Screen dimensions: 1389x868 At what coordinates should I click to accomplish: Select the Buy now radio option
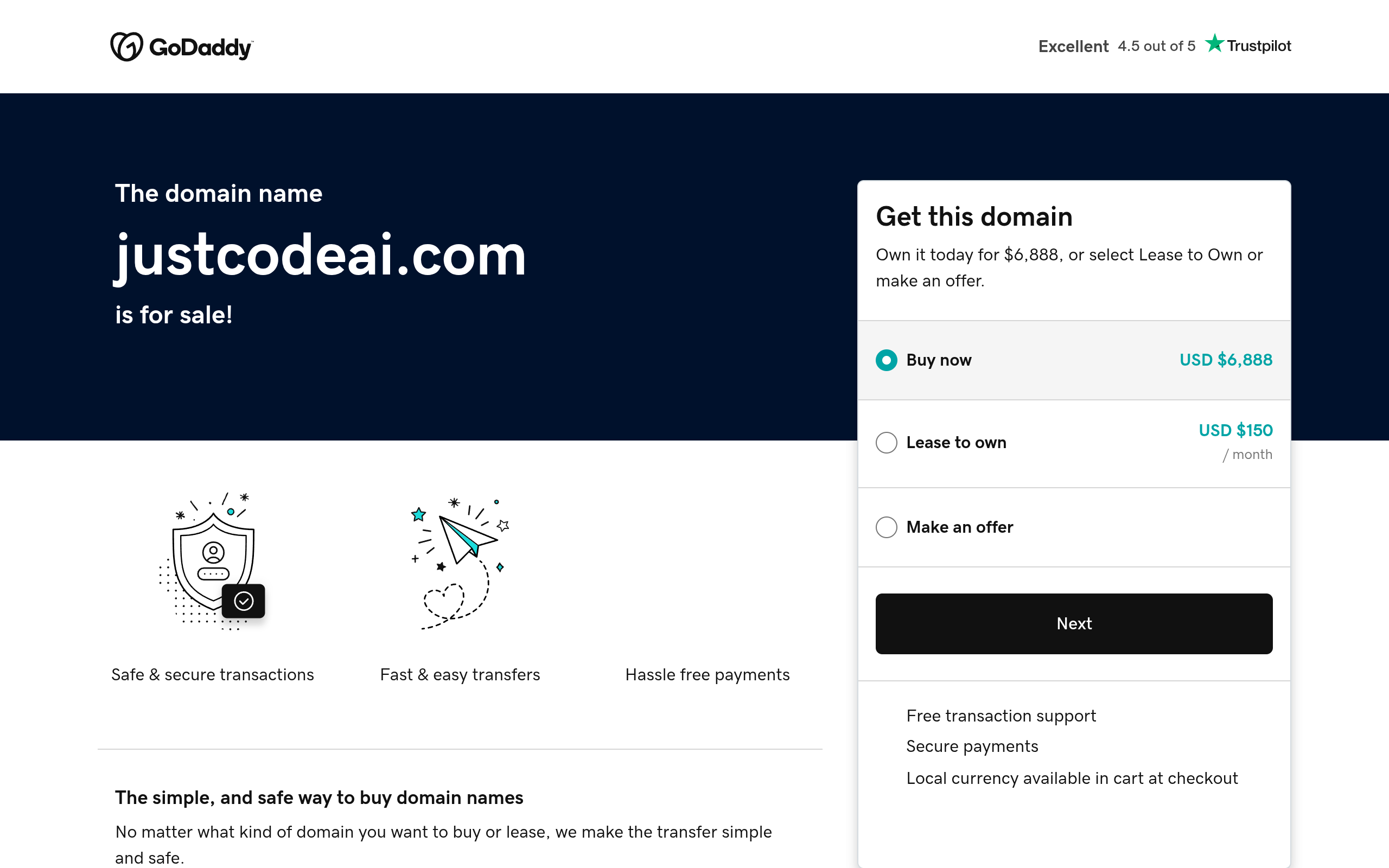[886, 360]
